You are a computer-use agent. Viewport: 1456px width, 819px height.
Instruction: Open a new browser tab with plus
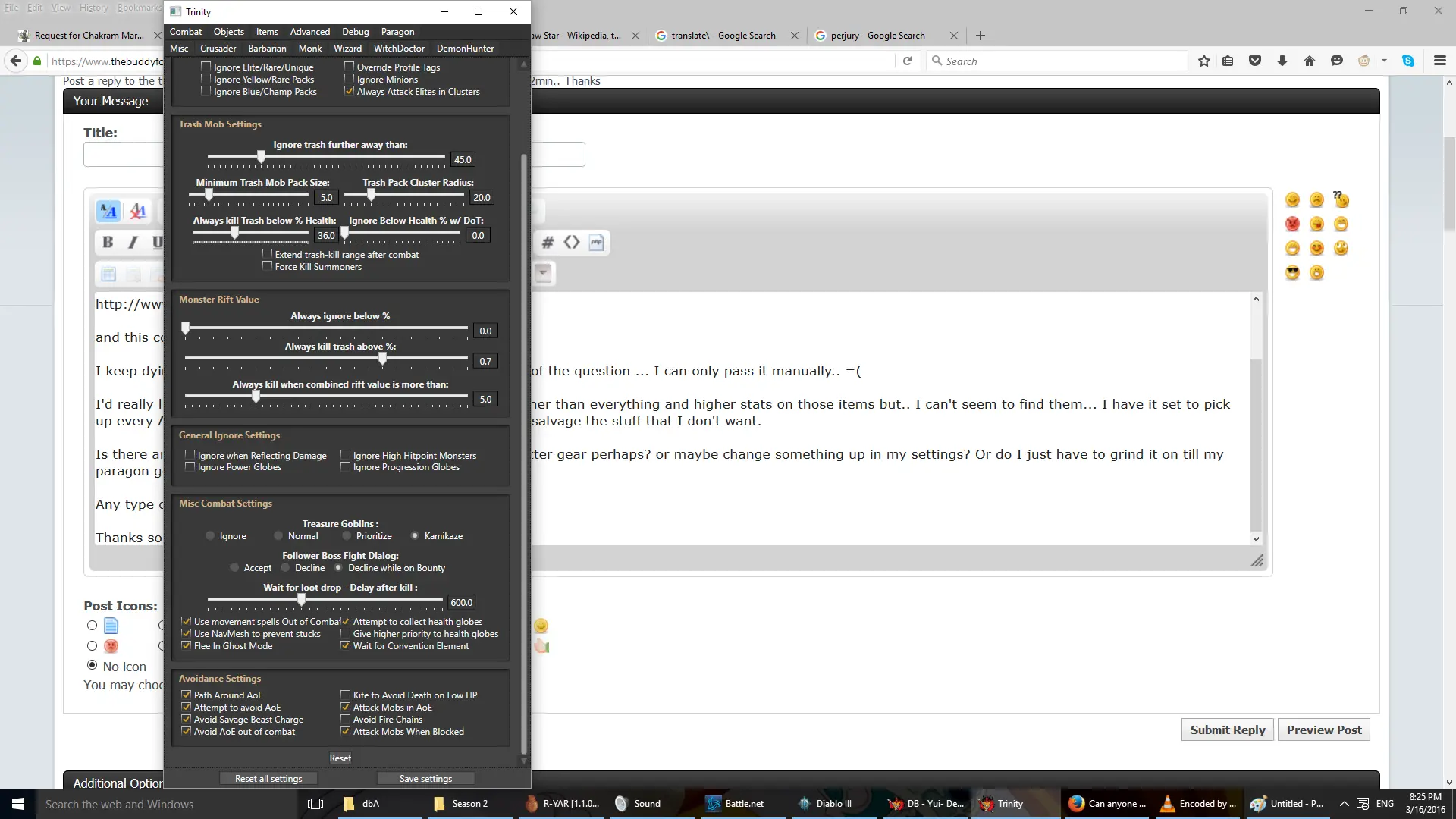981,36
